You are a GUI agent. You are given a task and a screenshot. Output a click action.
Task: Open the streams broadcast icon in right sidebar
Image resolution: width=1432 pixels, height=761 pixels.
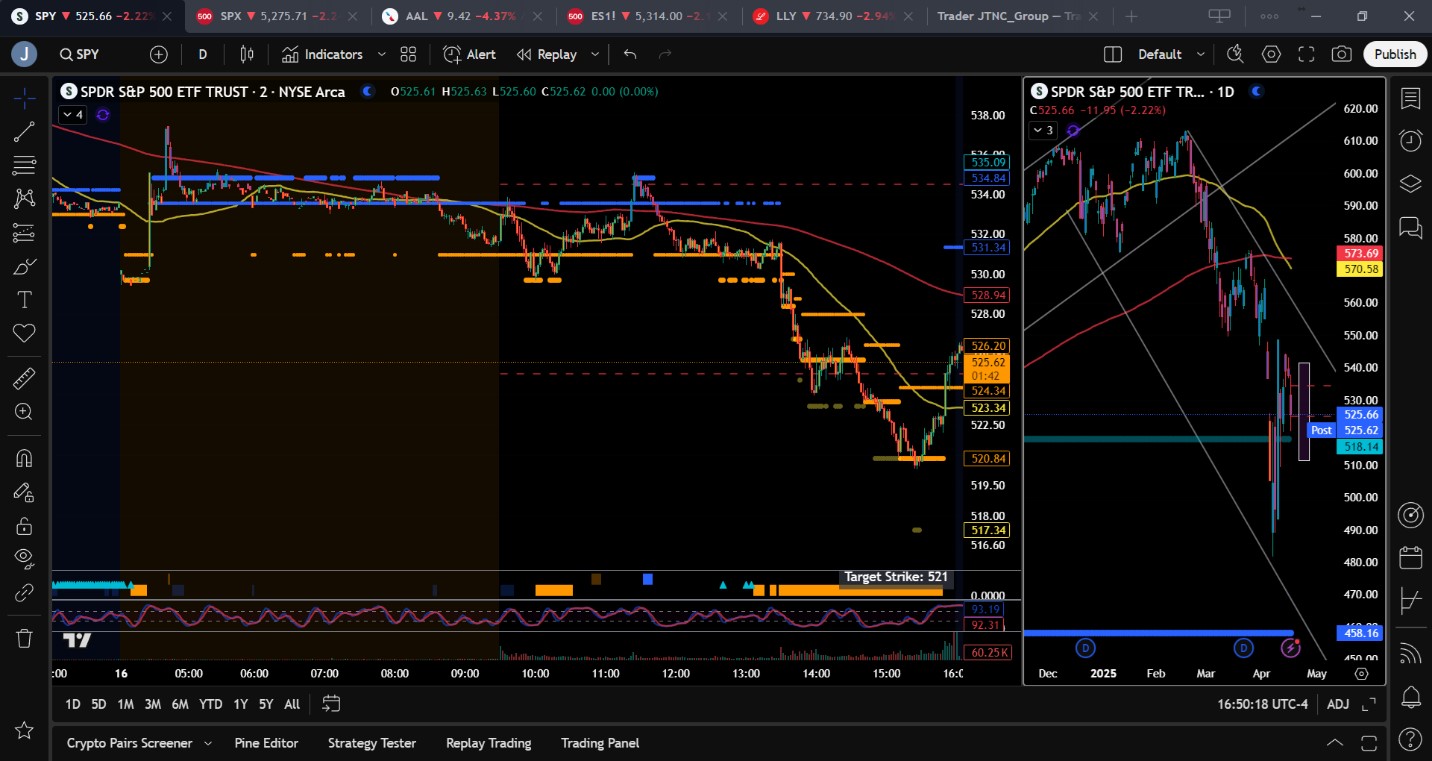(x=1411, y=653)
